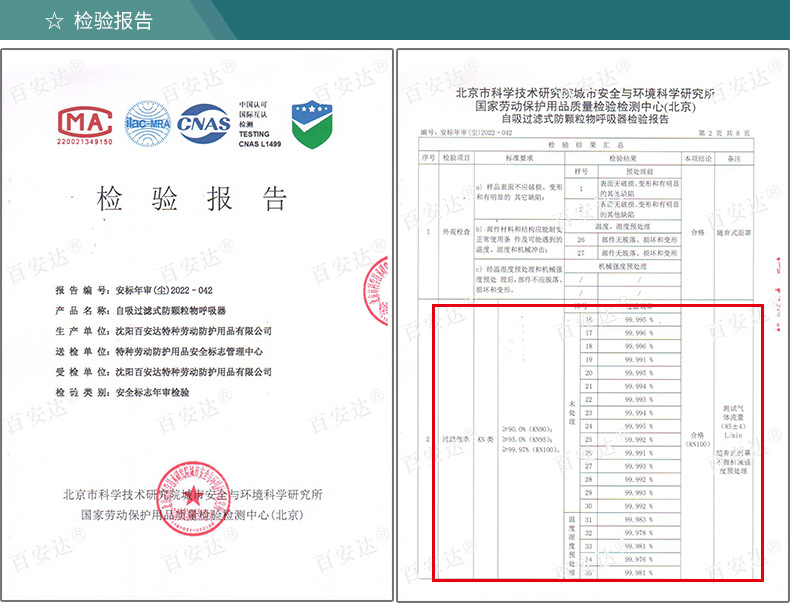
Task: Click the red CMA certification logo
Action: pyautogui.click(x=85, y=122)
